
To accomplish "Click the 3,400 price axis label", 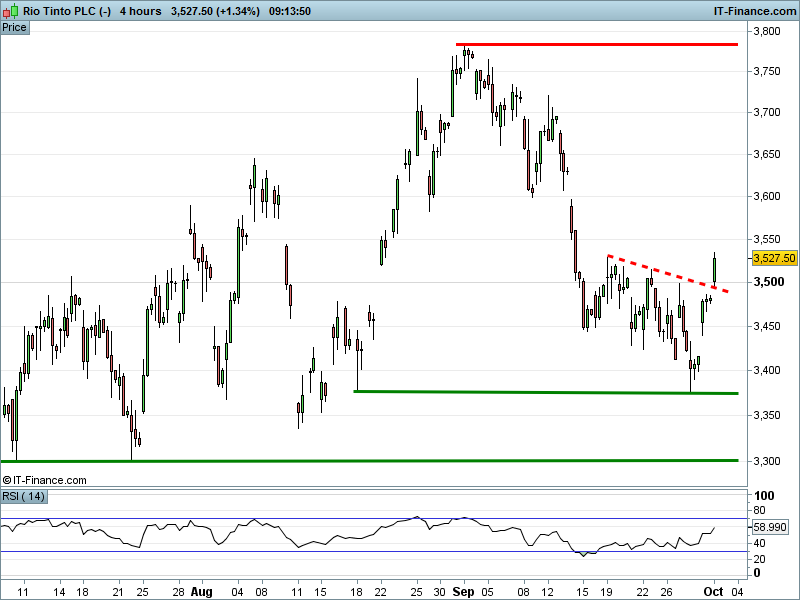I will click(767, 370).
